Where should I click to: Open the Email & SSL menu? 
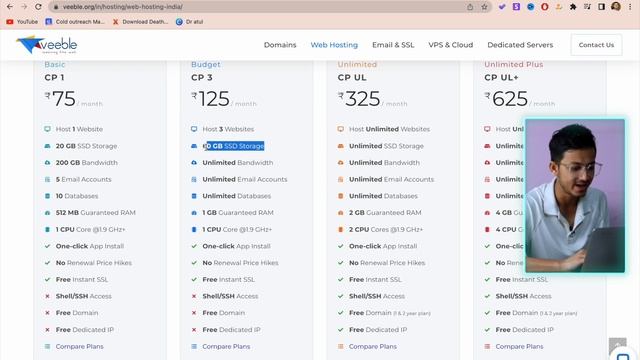point(393,45)
